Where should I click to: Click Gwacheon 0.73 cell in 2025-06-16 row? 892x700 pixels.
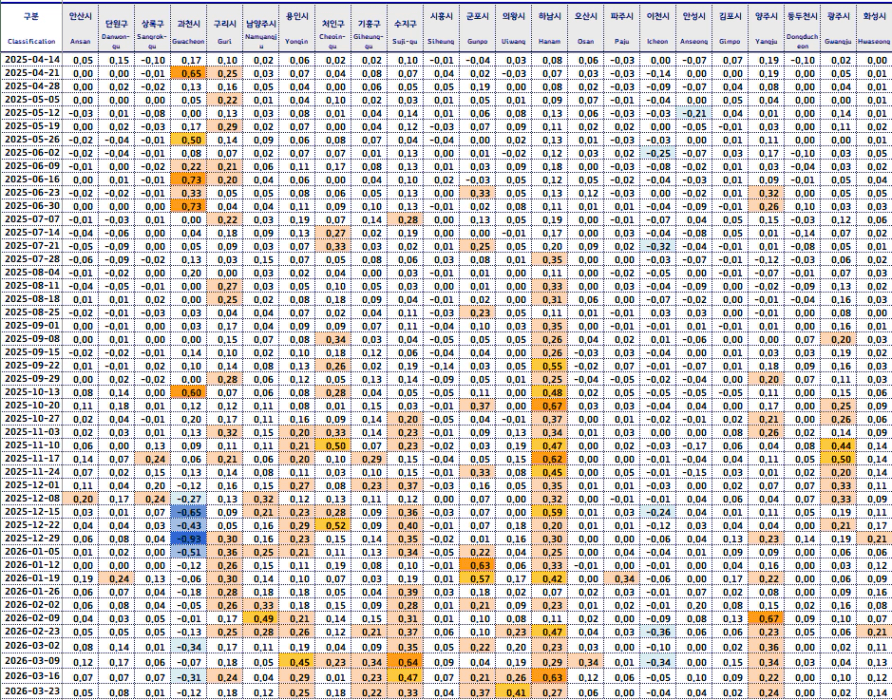click(x=189, y=179)
